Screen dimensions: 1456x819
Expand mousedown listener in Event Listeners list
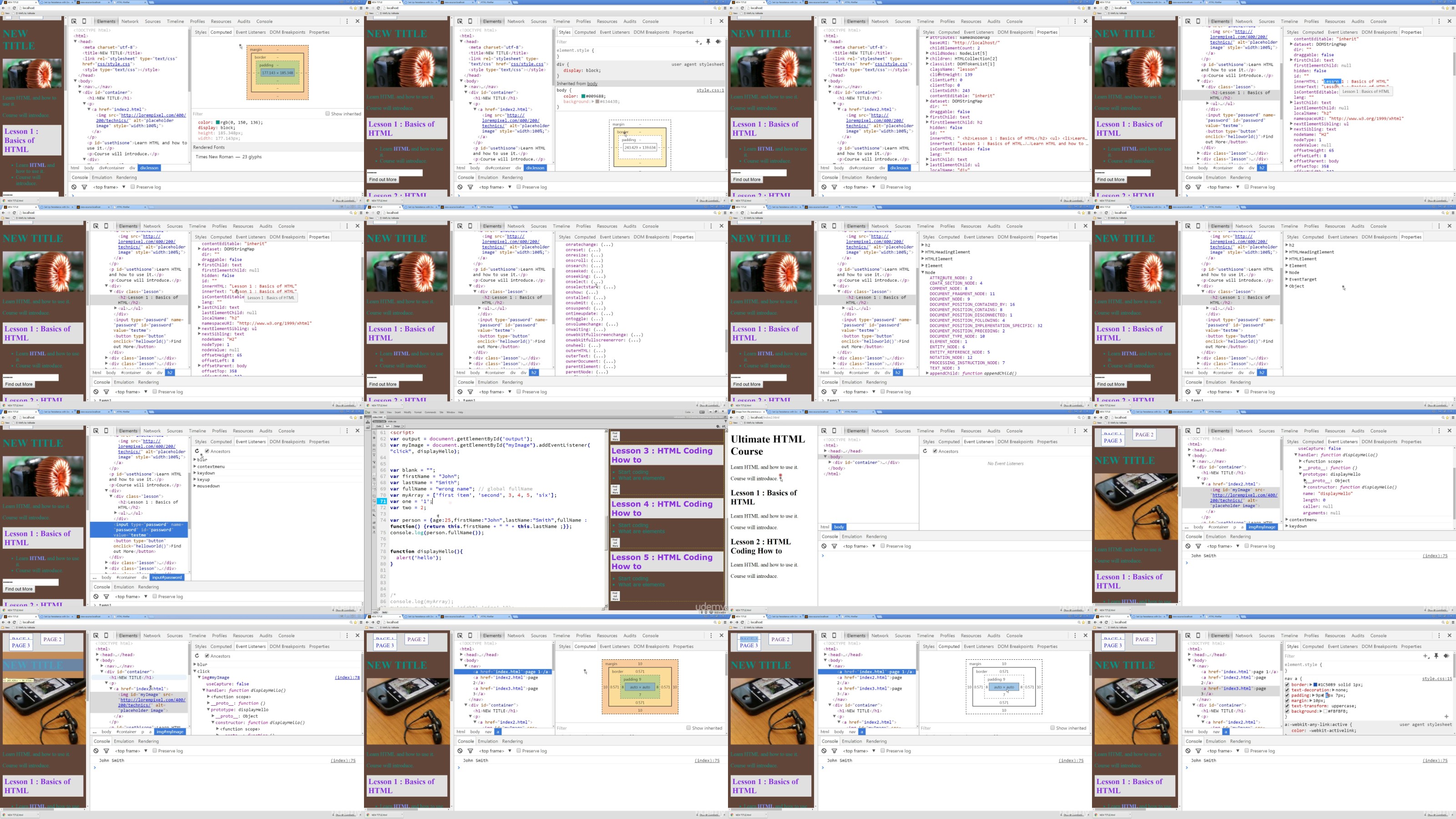coord(195,486)
